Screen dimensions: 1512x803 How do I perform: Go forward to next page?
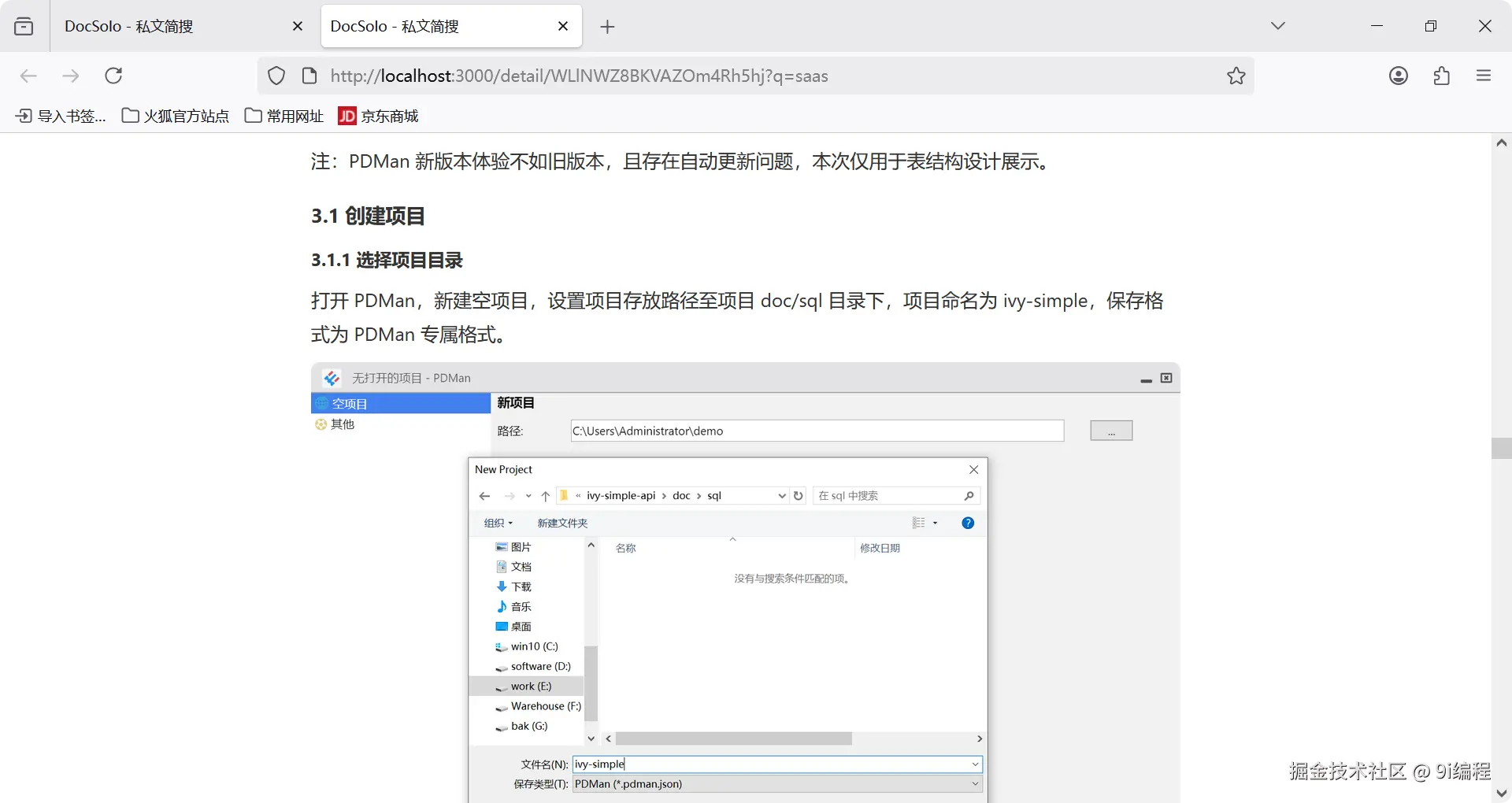point(71,76)
